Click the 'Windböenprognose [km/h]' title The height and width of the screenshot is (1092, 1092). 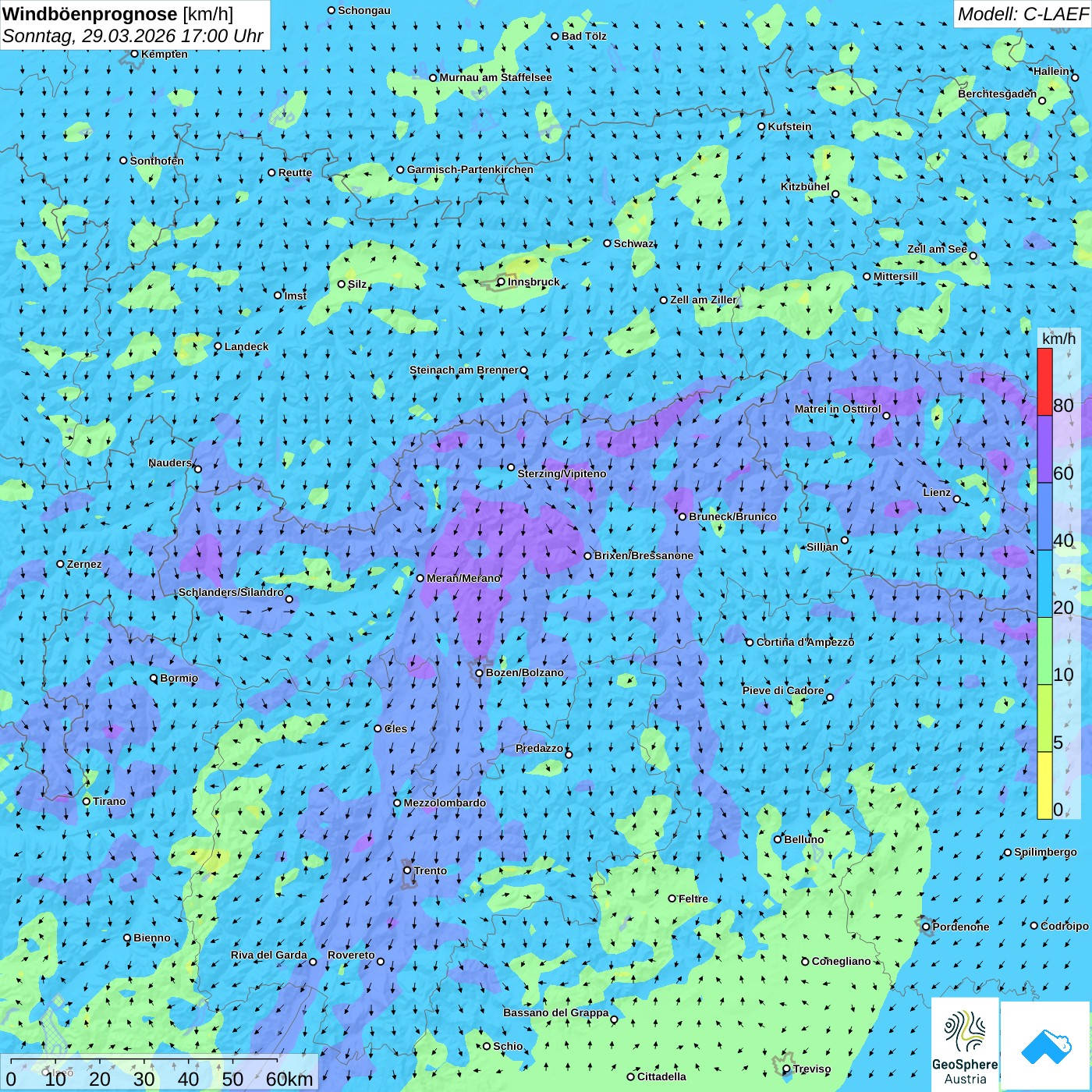(118, 14)
